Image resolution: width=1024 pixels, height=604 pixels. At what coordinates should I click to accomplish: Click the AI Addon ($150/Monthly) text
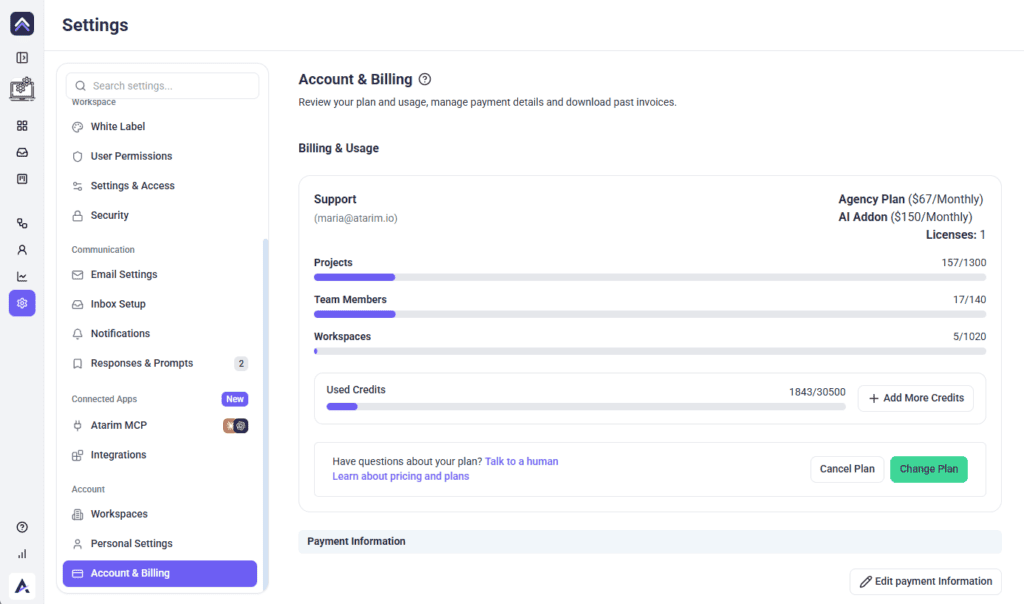[905, 217]
